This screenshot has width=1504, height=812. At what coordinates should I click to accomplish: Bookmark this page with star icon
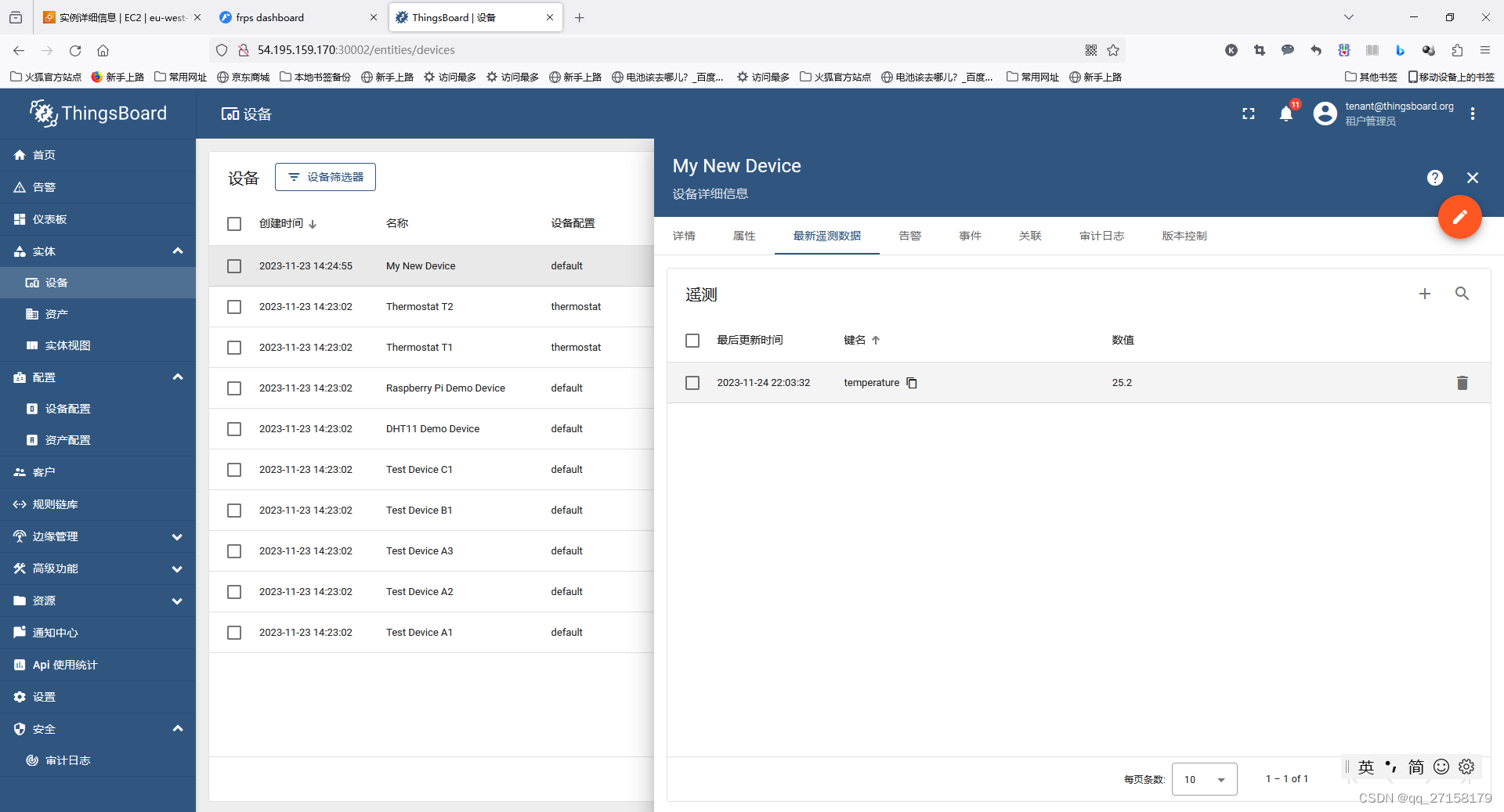point(1113,50)
